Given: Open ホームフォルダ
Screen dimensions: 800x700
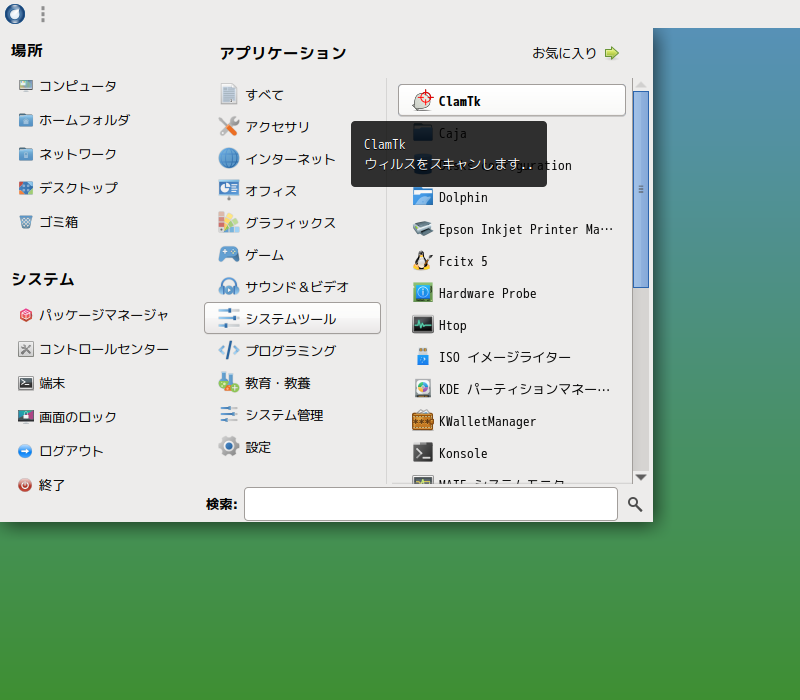Looking at the screenshot, I should (x=74, y=120).
